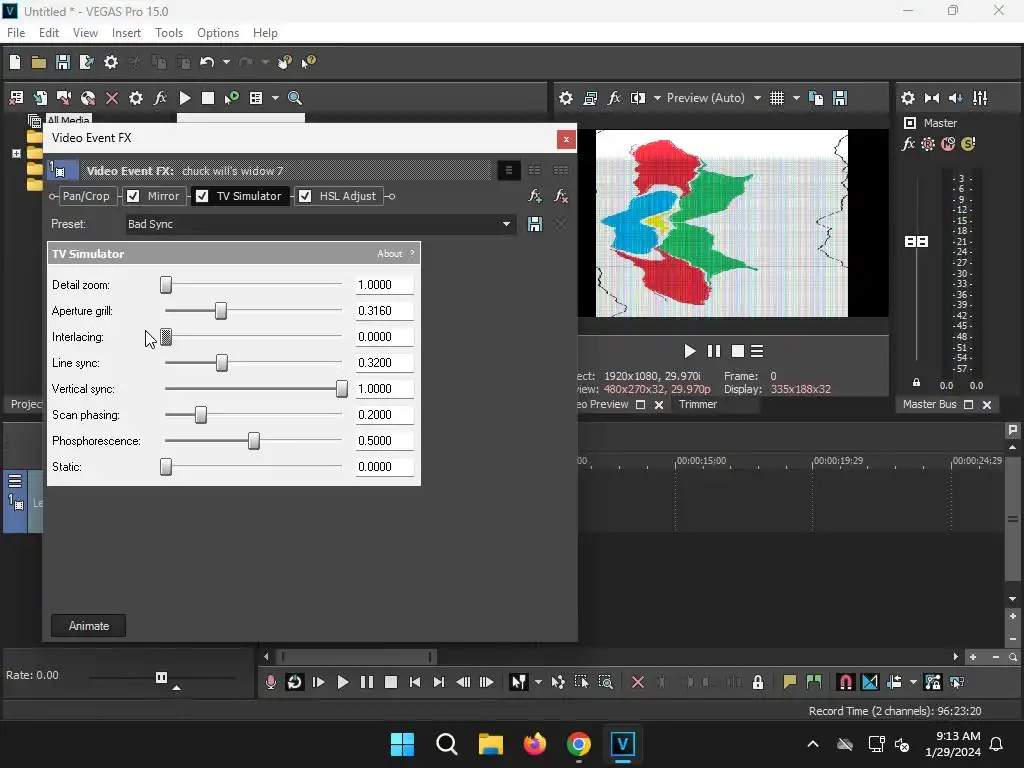1024x768 pixels.
Task: Expand the Bad Sync preset dropdown
Action: pyautogui.click(x=506, y=224)
